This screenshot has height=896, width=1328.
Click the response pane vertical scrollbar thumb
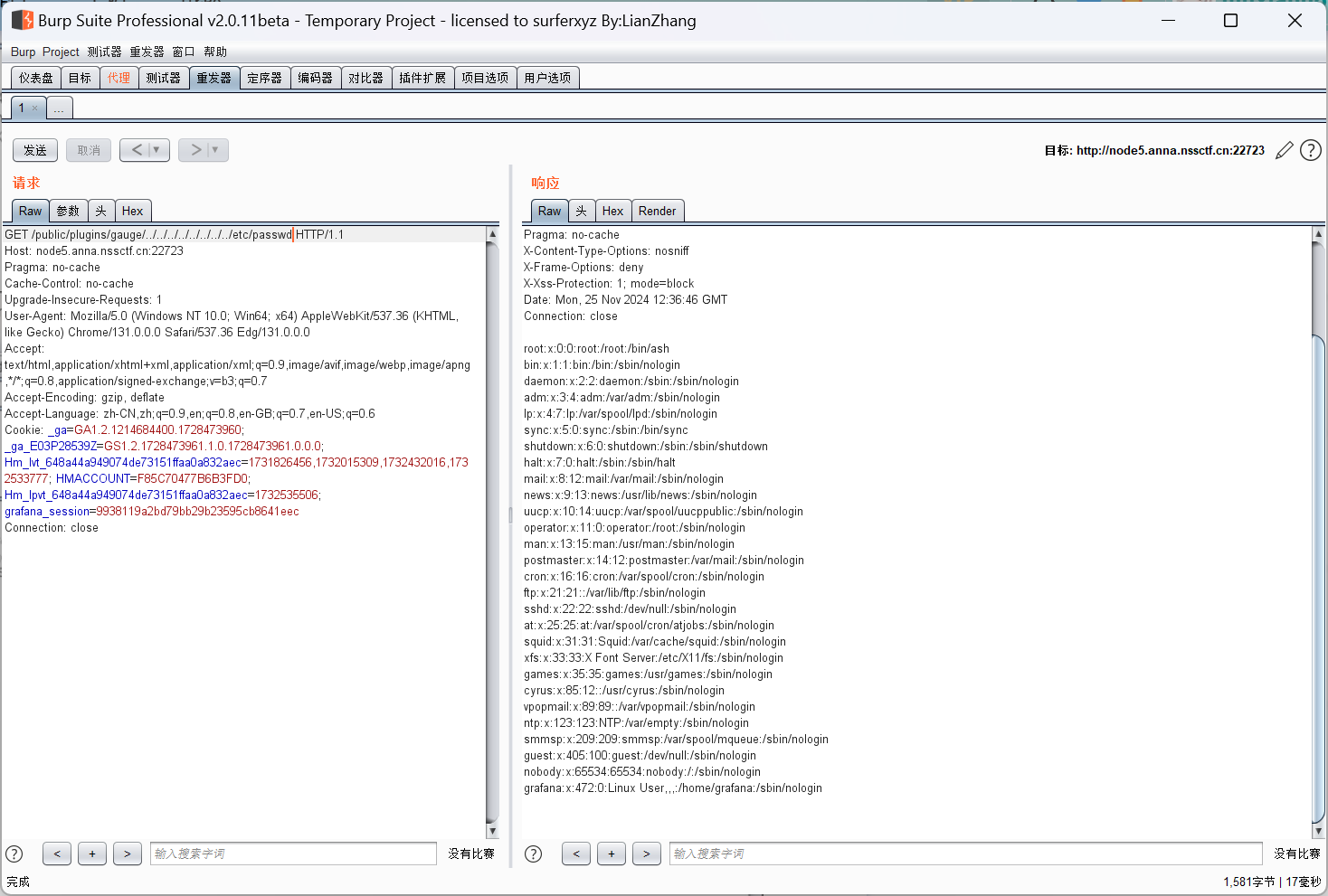point(1318,579)
